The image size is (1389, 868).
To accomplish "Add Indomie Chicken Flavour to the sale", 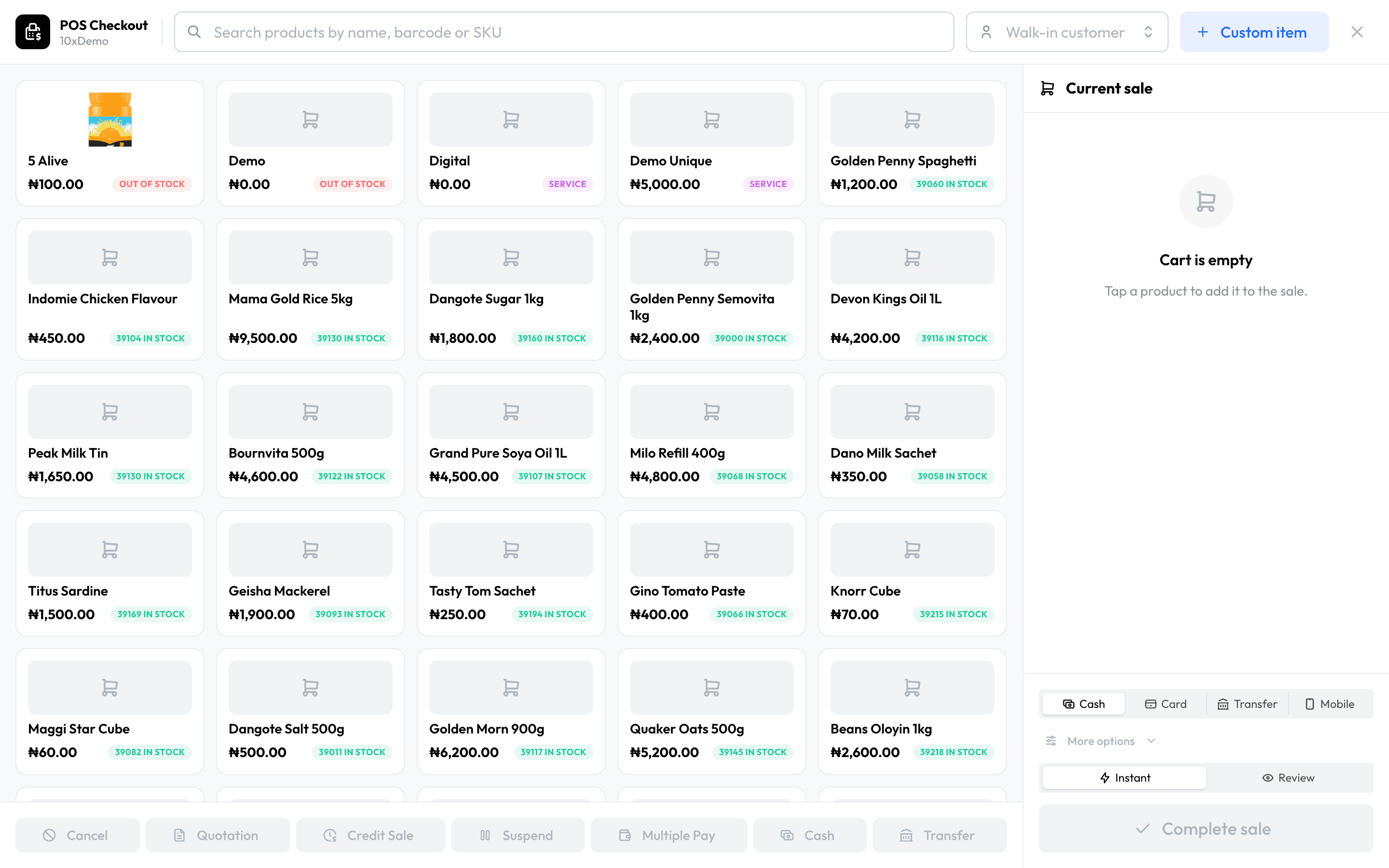I will (109, 289).
